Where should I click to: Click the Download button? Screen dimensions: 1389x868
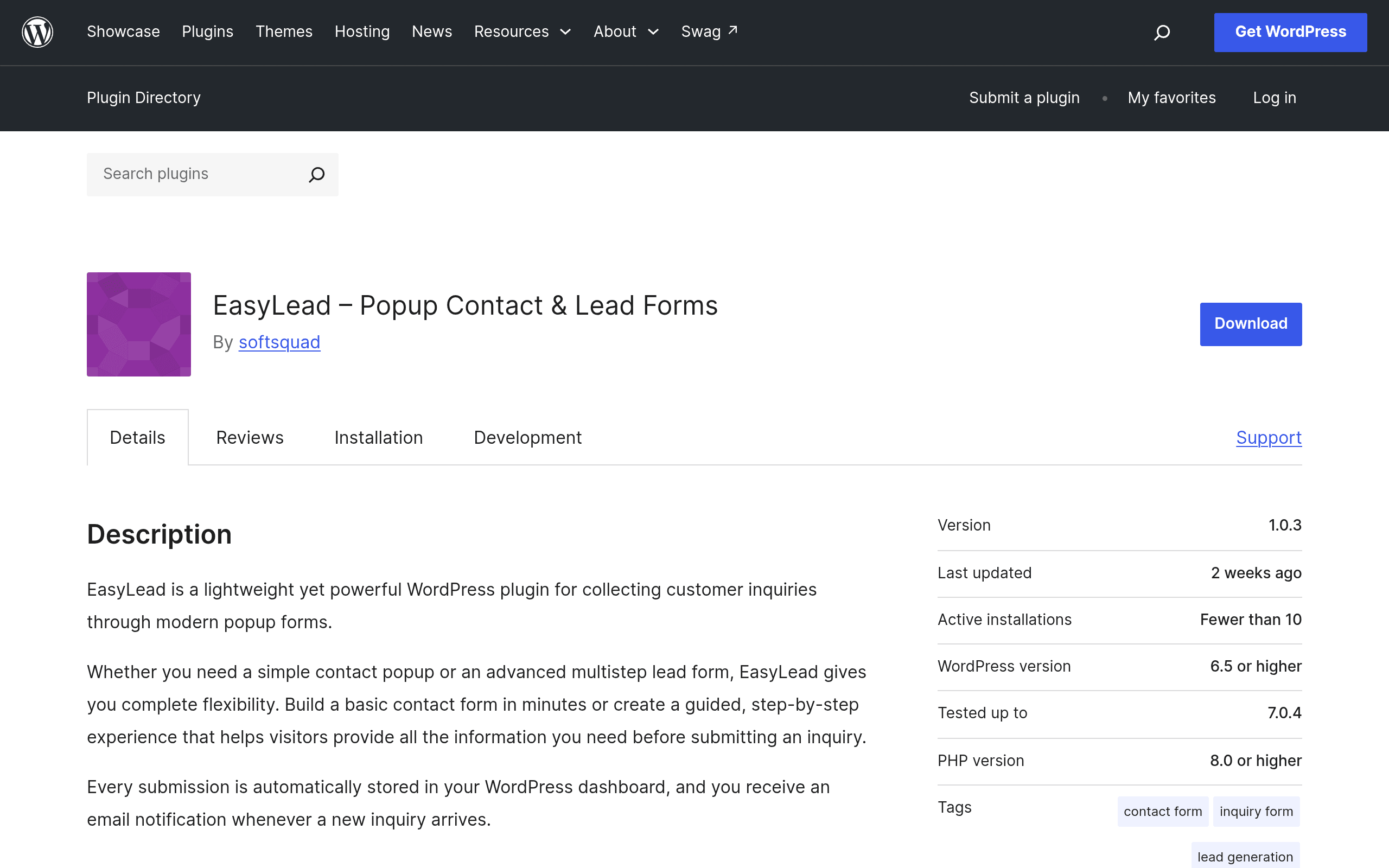[x=1251, y=324]
